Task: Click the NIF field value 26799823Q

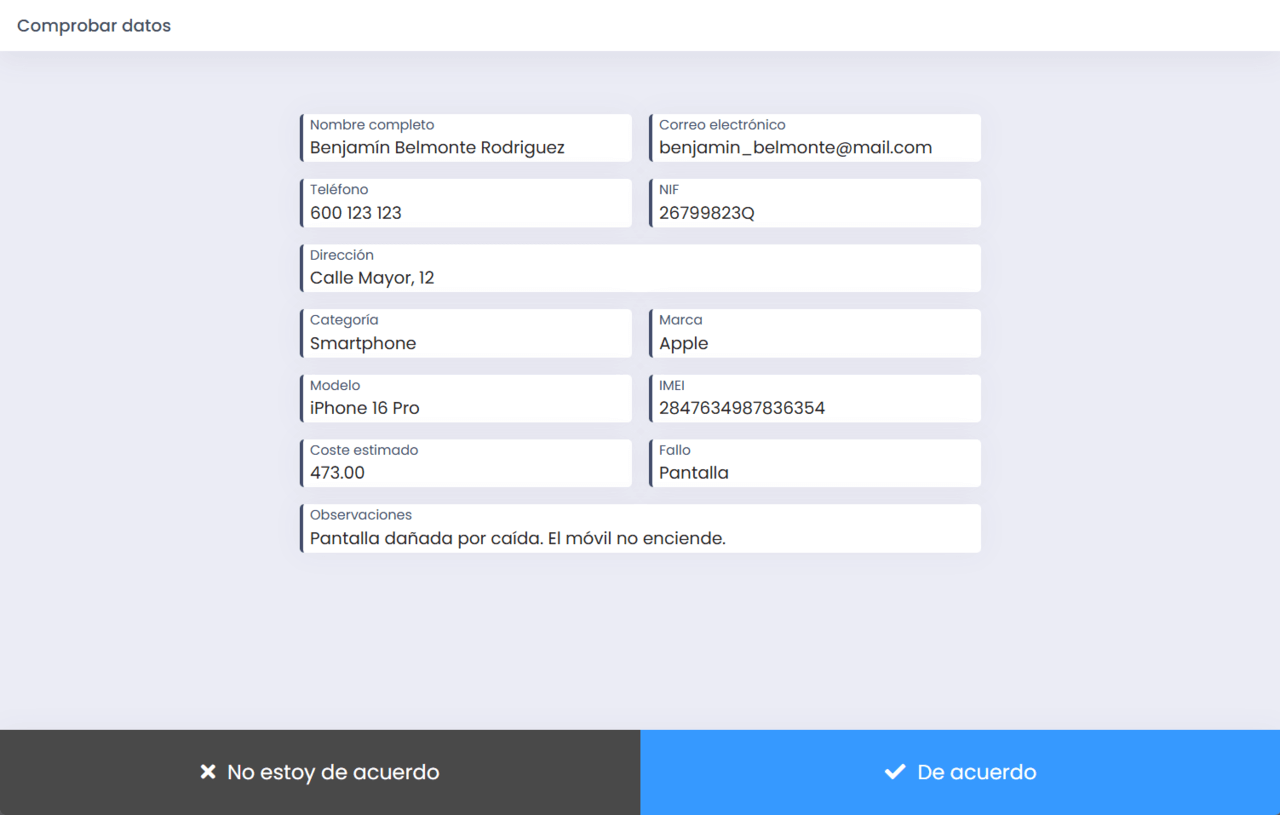Action: click(707, 213)
